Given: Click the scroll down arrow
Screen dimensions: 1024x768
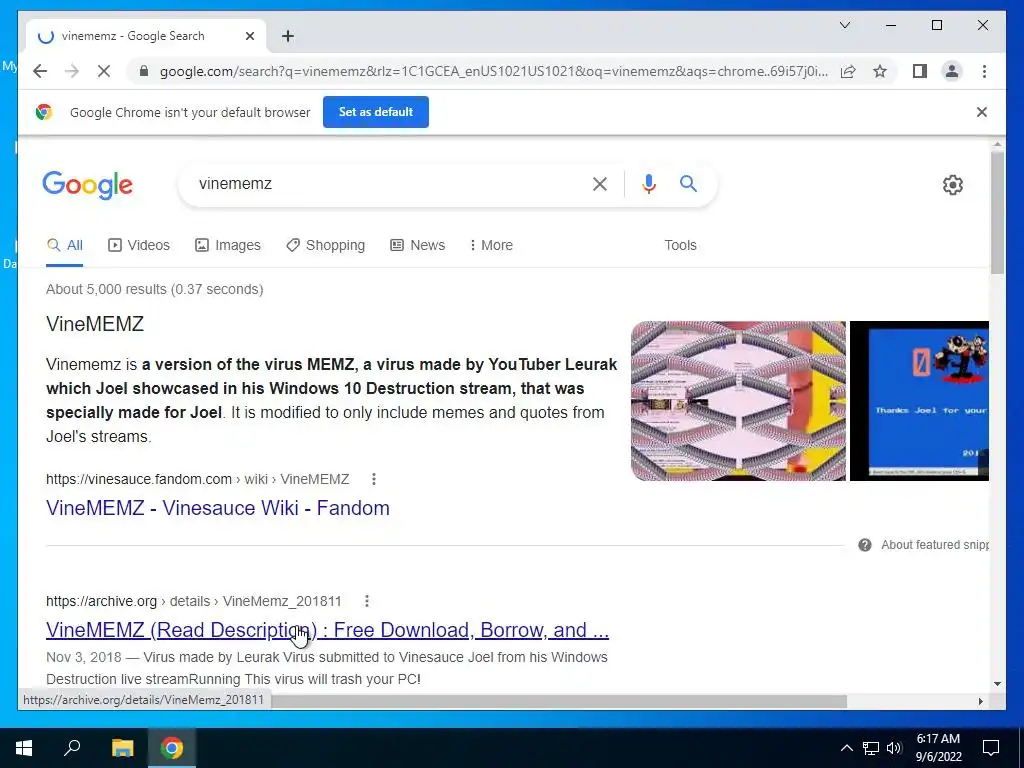Looking at the screenshot, I should [x=997, y=684].
